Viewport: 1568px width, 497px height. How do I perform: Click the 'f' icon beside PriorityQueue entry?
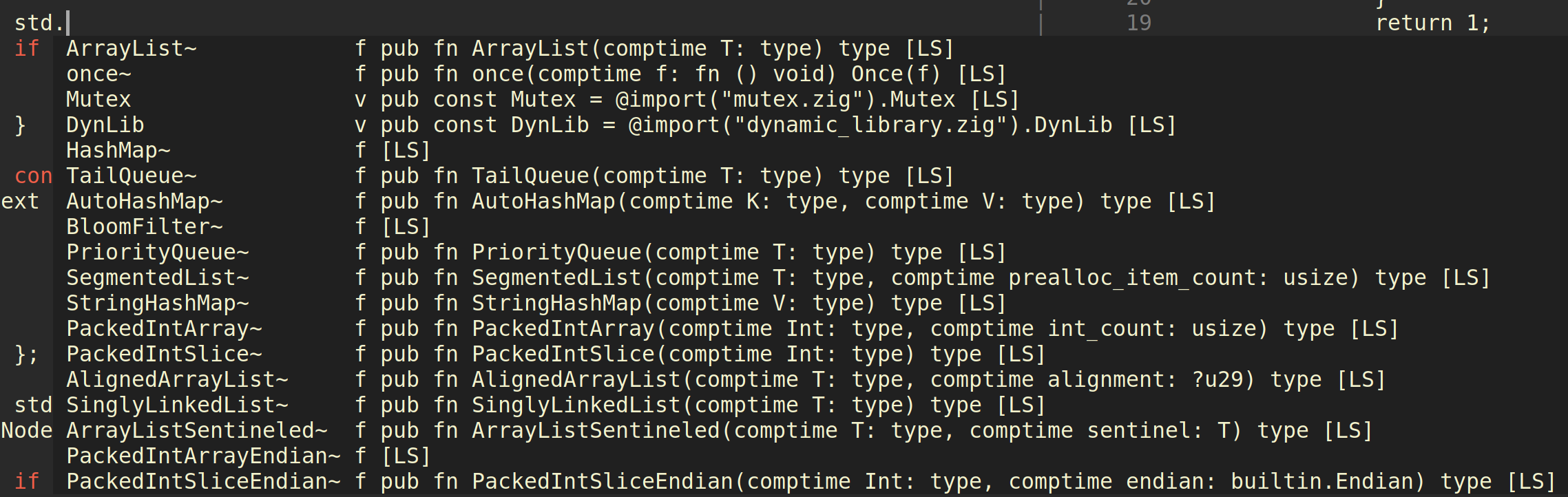coord(359,251)
